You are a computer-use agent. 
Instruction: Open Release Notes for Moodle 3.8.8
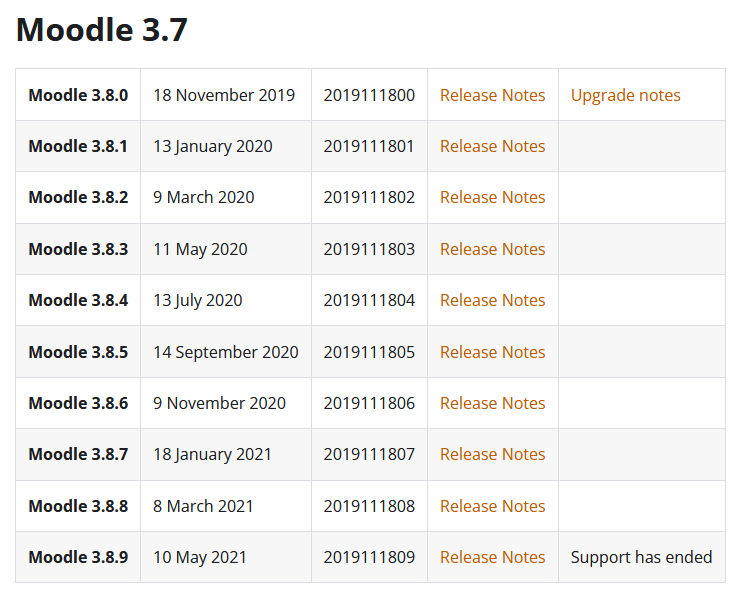pyautogui.click(x=492, y=506)
